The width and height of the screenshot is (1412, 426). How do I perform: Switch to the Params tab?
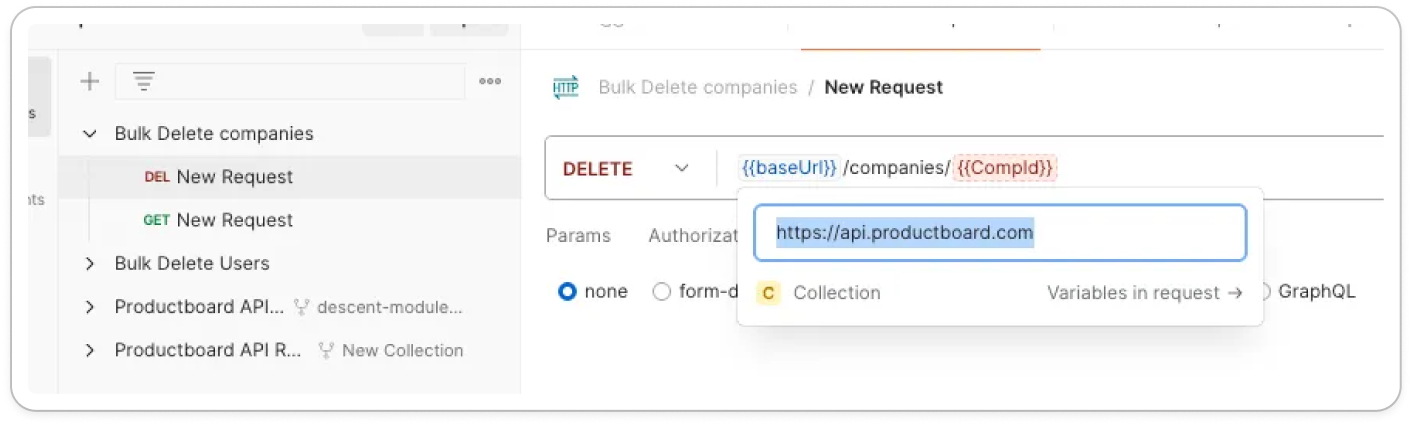(x=578, y=236)
